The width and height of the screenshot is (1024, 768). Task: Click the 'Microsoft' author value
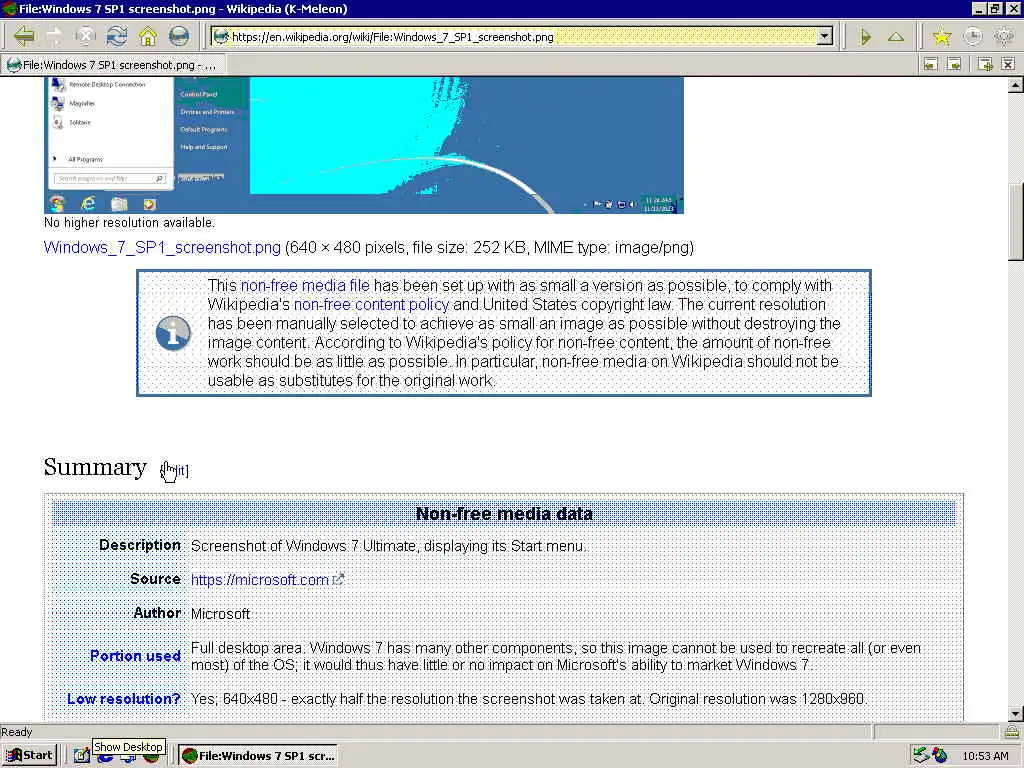point(221,614)
